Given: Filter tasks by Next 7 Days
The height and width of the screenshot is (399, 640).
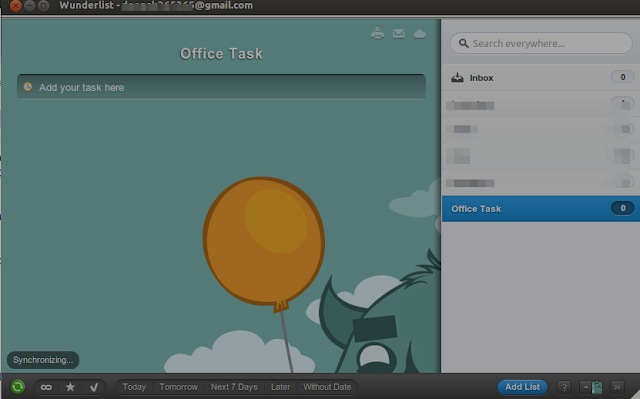Looking at the screenshot, I should click(x=234, y=387).
